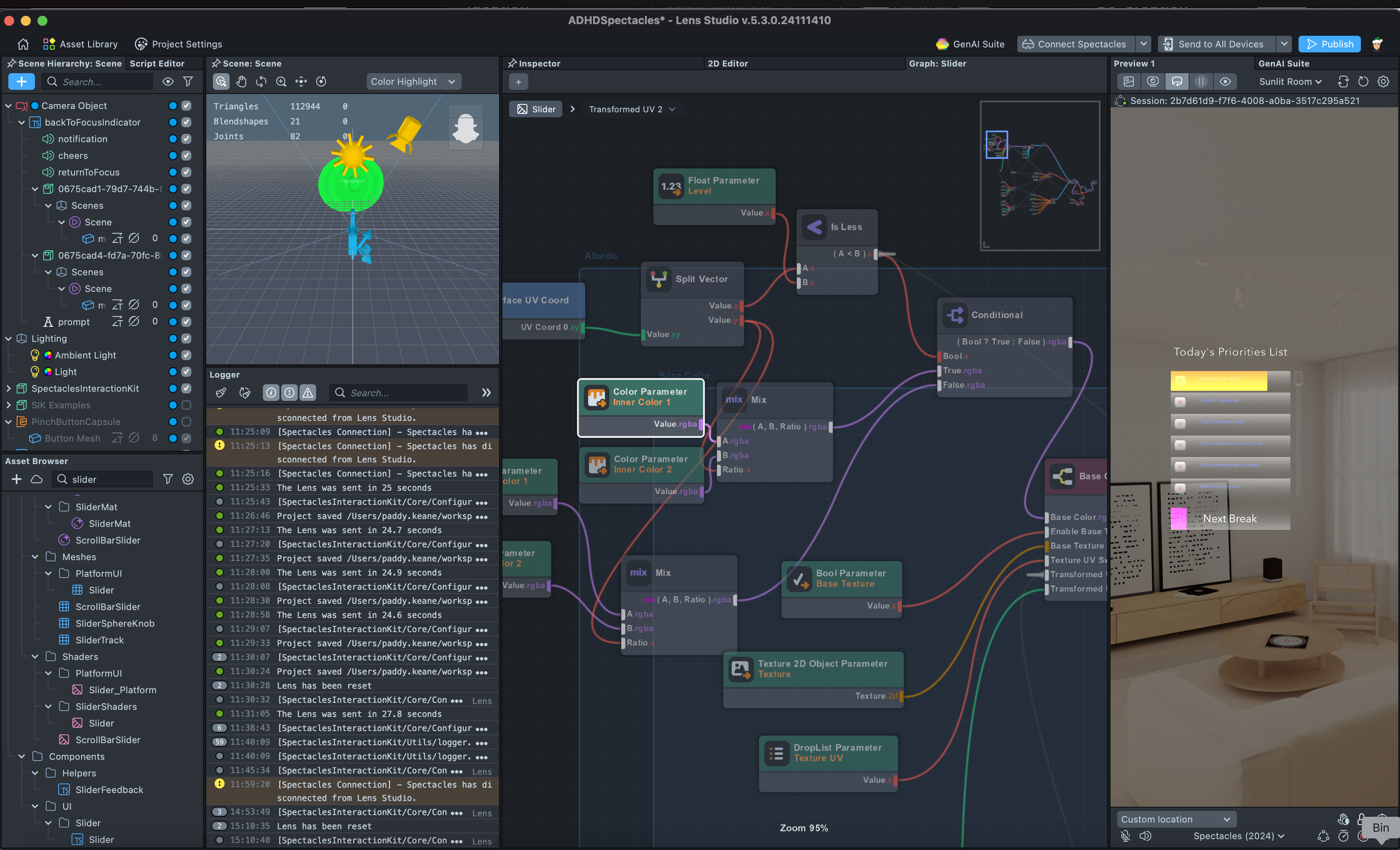Image resolution: width=1400 pixels, height=850 pixels.
Task: Open the Sunlit Room environment dropdown
Action: (x=1290, y=81)
